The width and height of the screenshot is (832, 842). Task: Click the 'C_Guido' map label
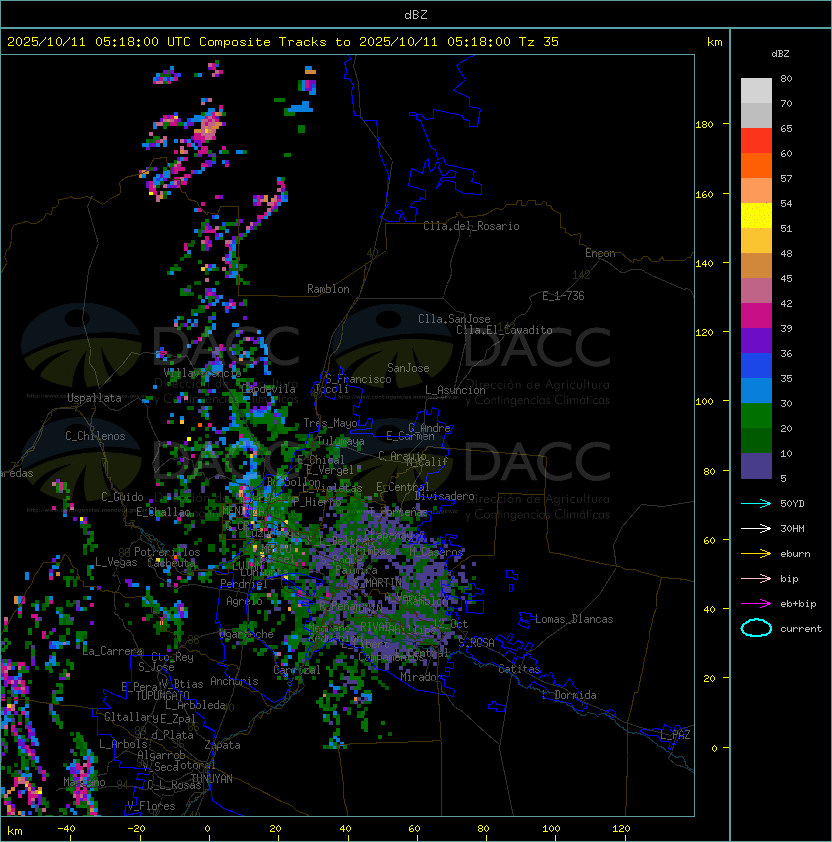point(122,497)
